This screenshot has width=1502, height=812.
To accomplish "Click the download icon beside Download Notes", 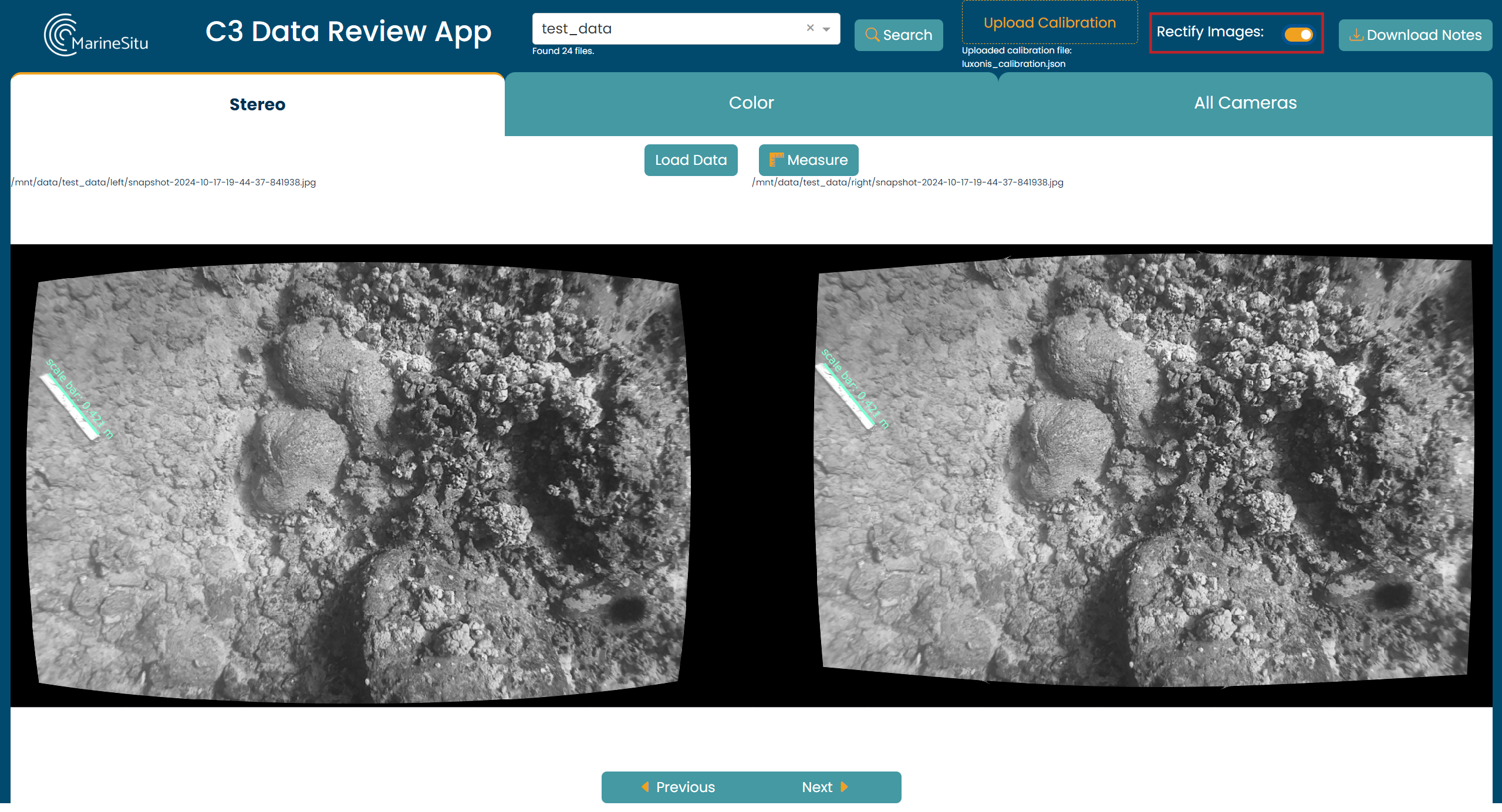I will 1356,35.
